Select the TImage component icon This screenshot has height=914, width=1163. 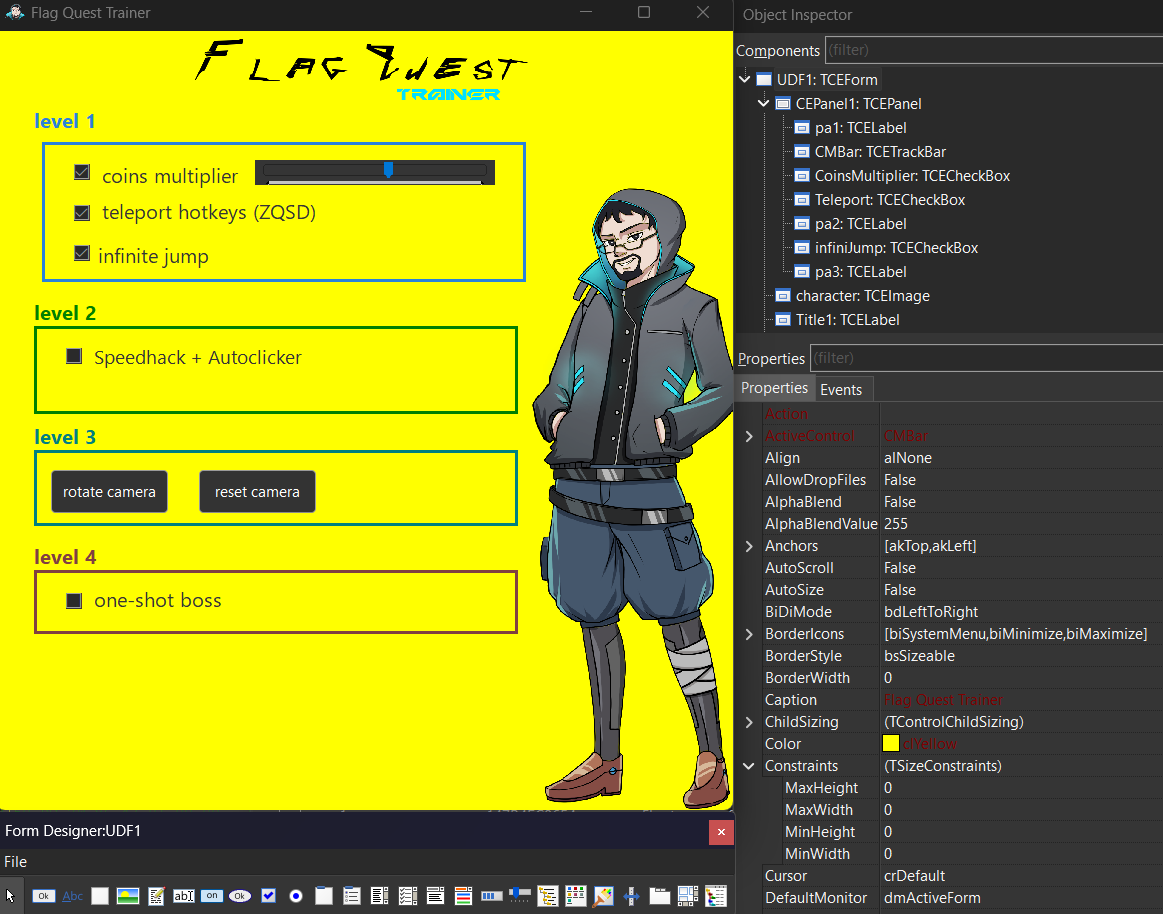(127, 896)
